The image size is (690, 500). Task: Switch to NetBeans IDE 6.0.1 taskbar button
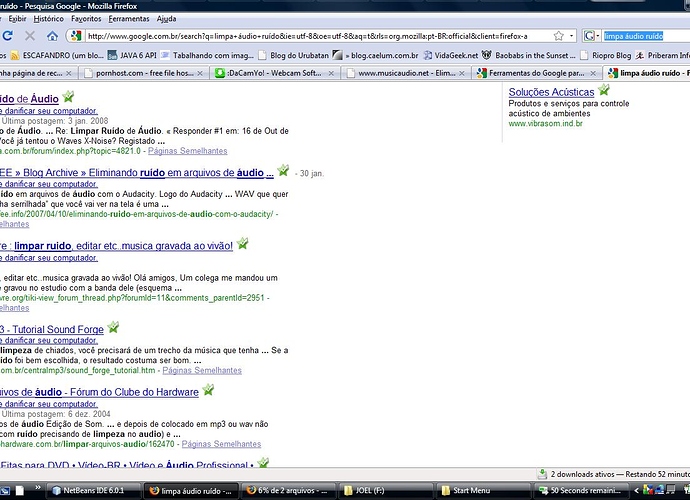(93, 490)
